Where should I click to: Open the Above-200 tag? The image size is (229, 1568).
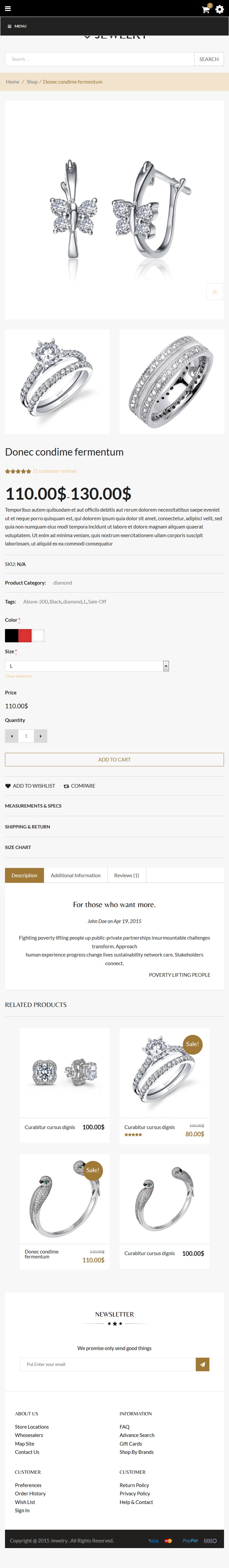[x=35, y=602]
